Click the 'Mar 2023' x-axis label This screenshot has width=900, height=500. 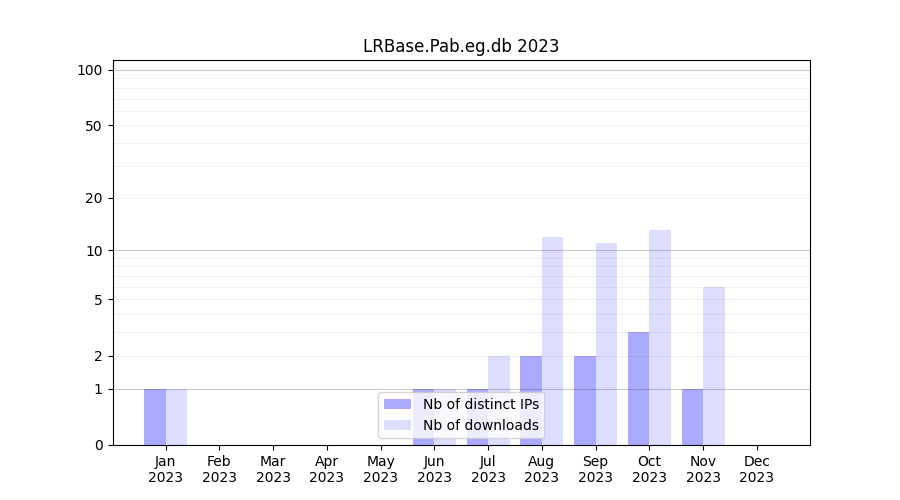tap(273, 469)
